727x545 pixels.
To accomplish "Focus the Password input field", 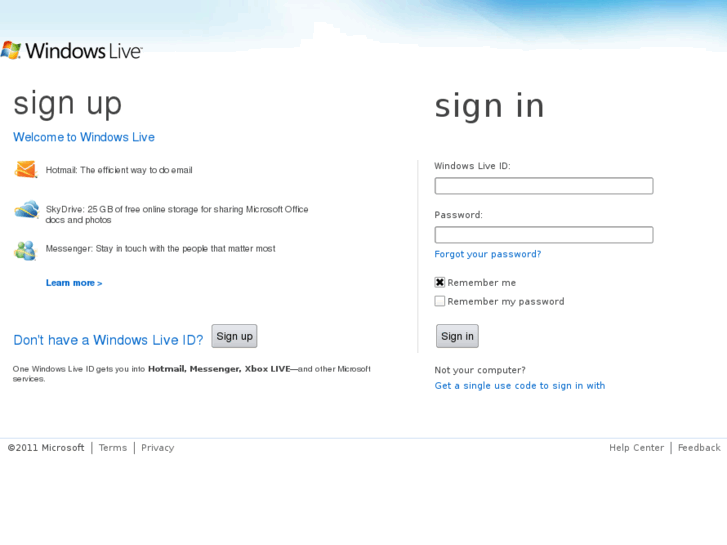I will (544, 235).
